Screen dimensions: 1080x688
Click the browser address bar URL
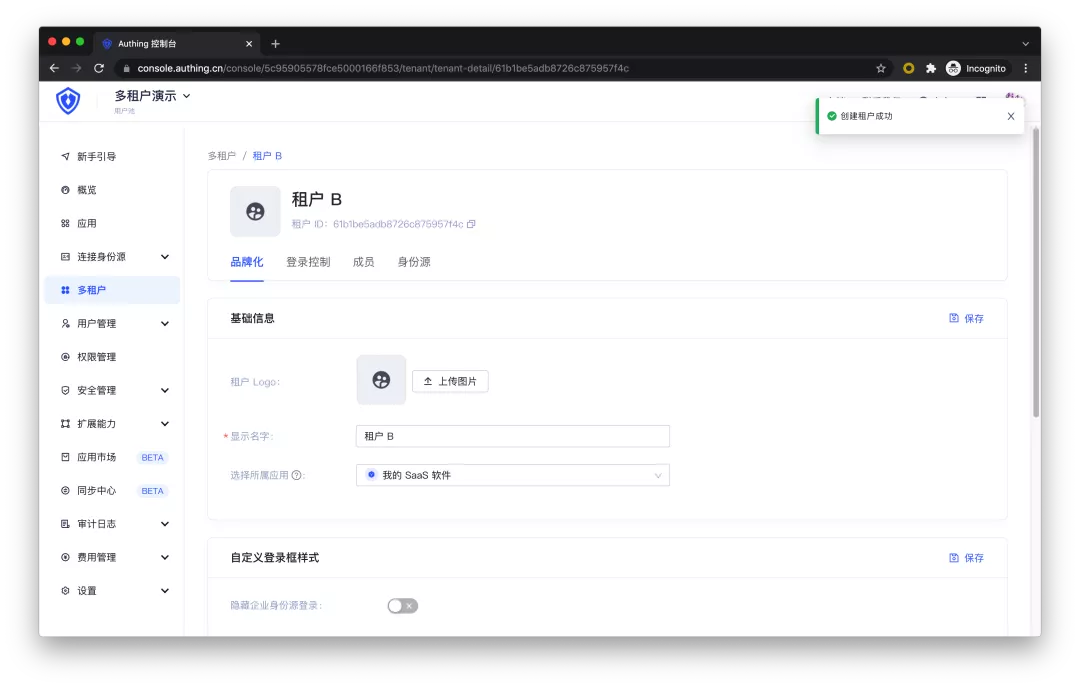coord(383,68)
